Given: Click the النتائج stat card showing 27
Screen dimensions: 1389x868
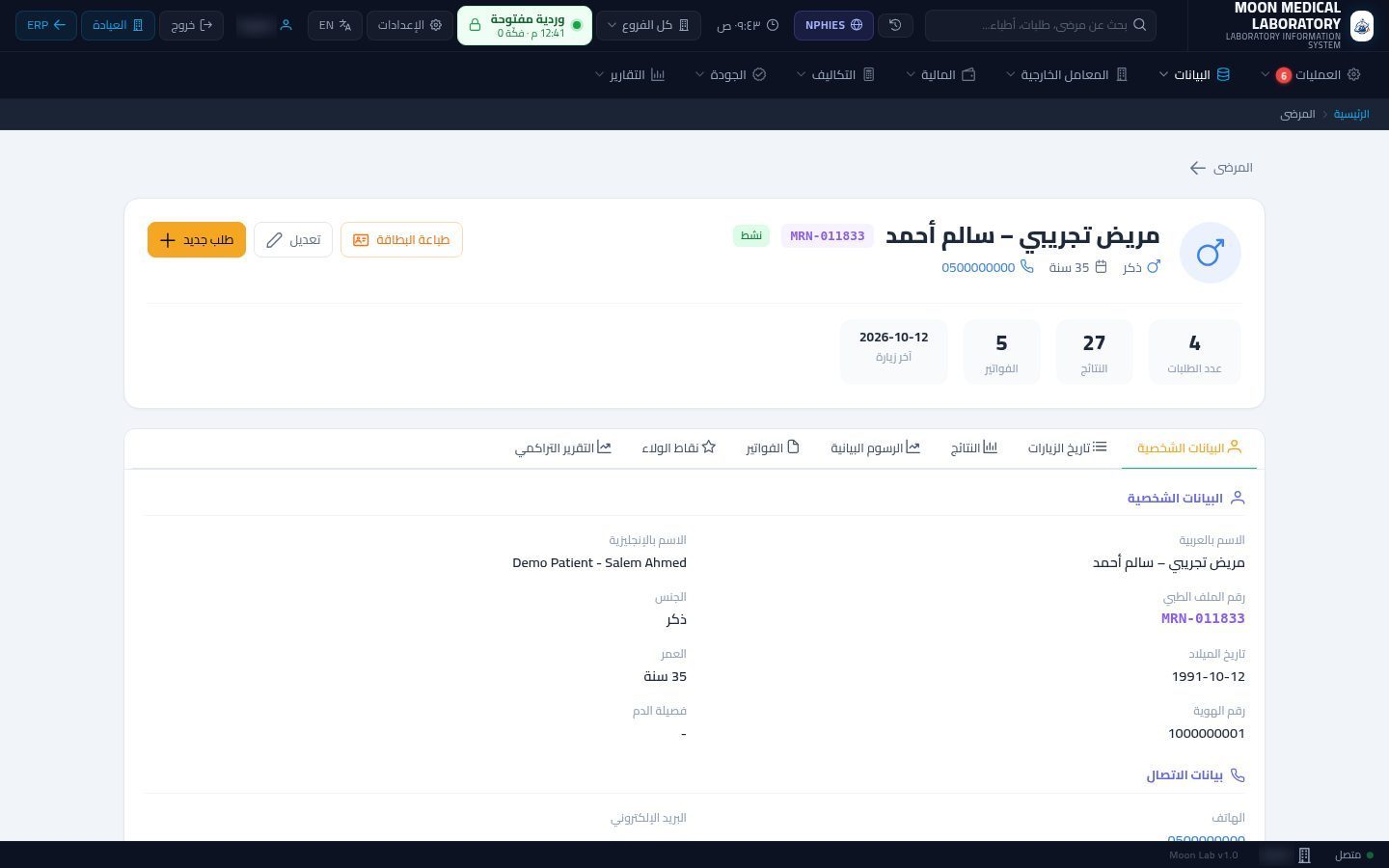Looking at the screenshot, I should [1094, 352].
